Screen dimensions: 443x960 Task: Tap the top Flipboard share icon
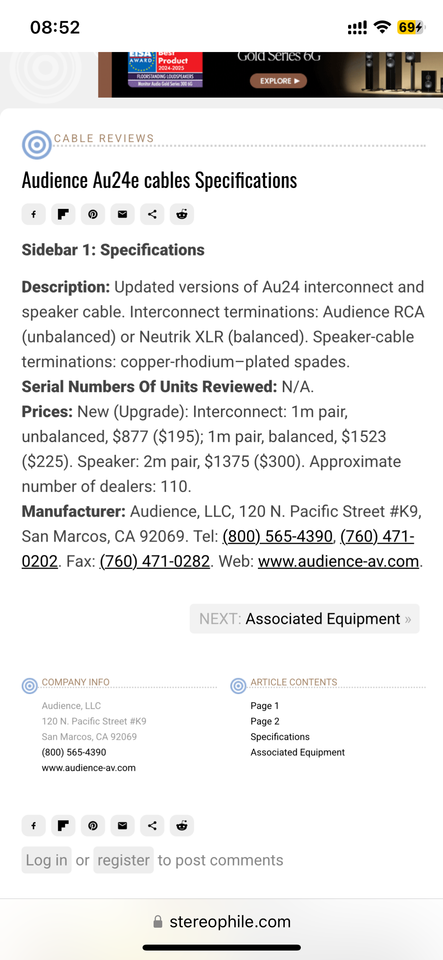63,214
